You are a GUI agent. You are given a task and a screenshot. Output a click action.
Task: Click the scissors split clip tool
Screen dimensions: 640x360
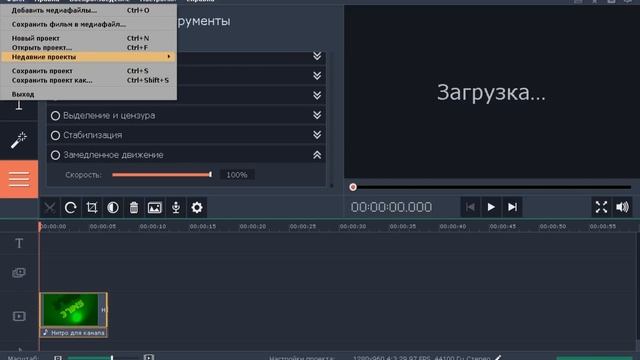point(50,207)
